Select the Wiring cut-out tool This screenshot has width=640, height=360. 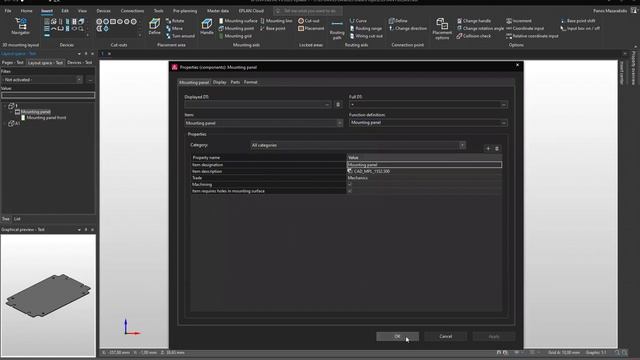[x=366, y=36]
